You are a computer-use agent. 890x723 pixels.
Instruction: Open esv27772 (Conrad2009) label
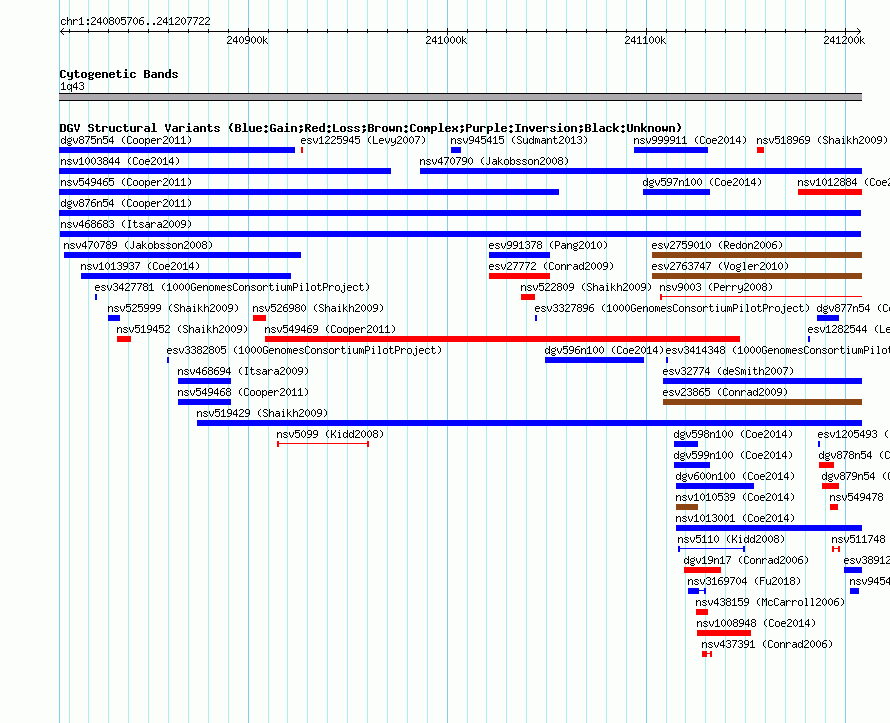click(x=551, y=266)
